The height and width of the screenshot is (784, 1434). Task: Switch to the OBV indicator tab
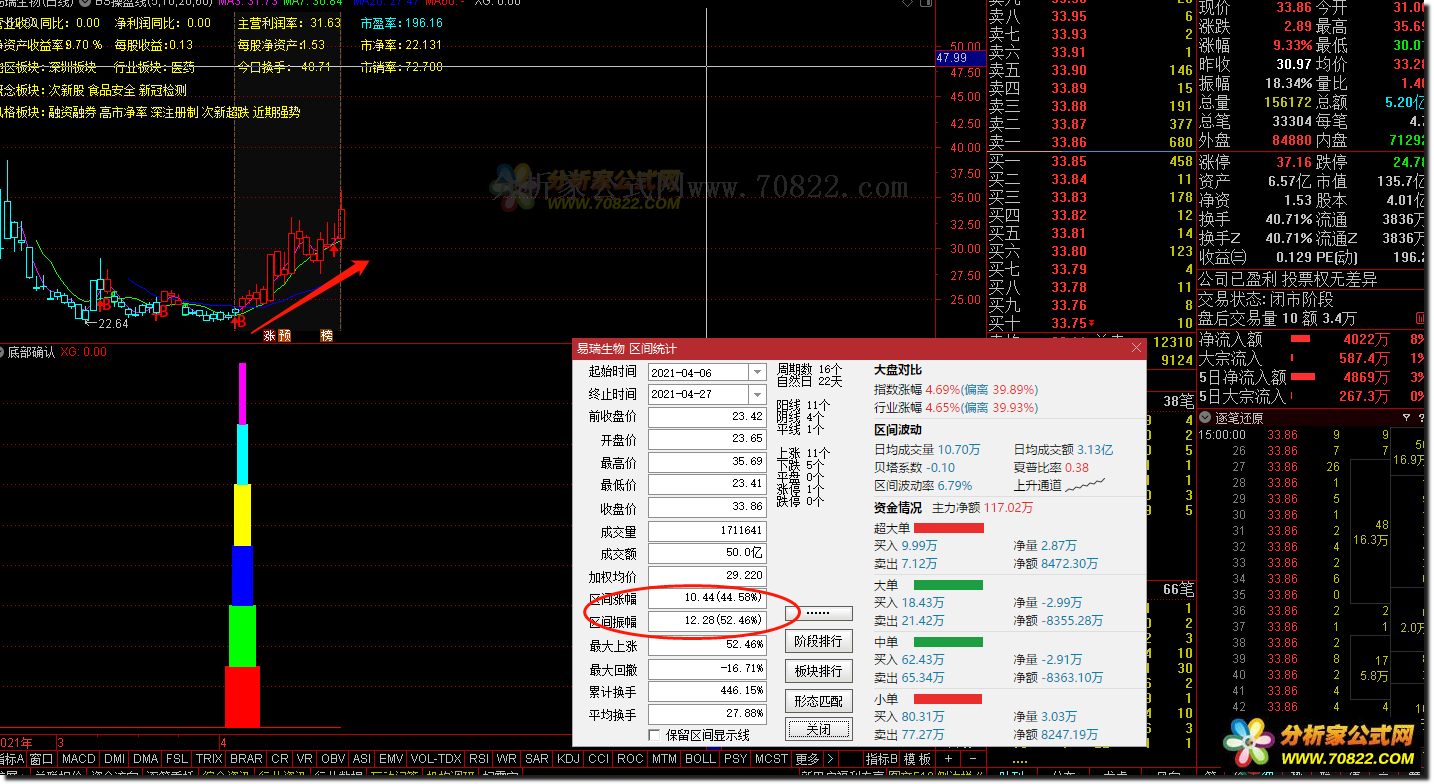click(x=333, y=759)
